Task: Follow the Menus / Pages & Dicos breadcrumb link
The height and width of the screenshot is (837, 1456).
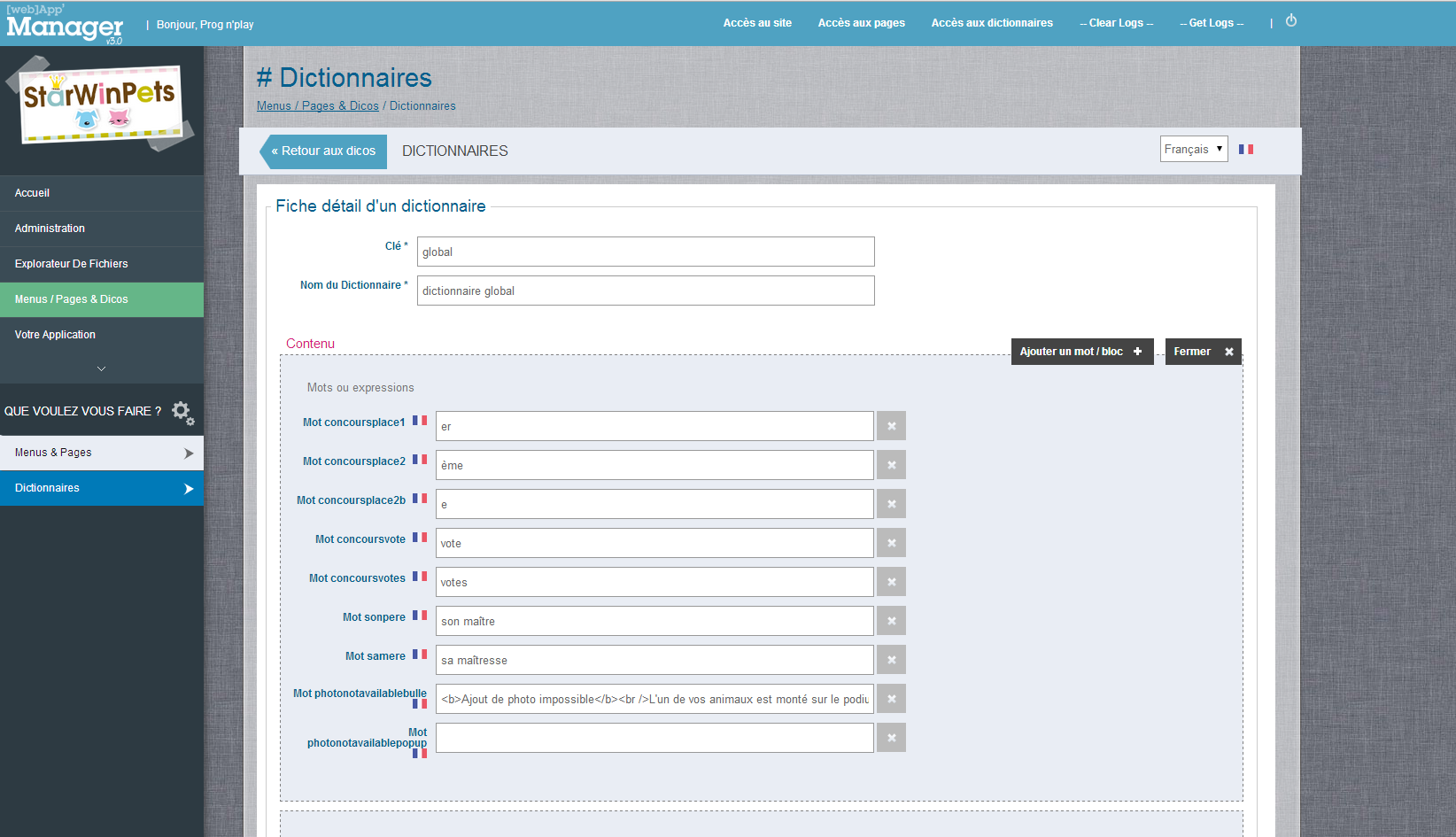Action: (x=317, y=106)
